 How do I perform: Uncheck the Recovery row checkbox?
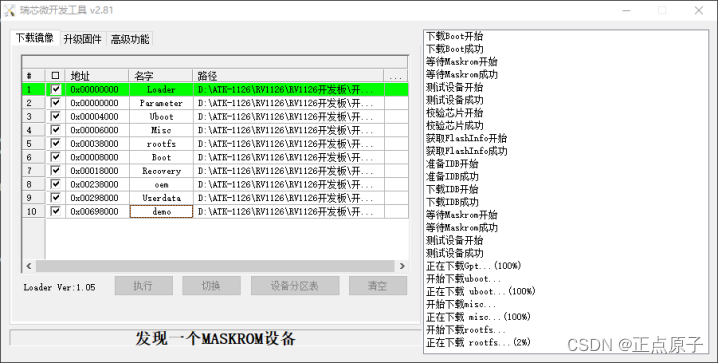point(55,170)
